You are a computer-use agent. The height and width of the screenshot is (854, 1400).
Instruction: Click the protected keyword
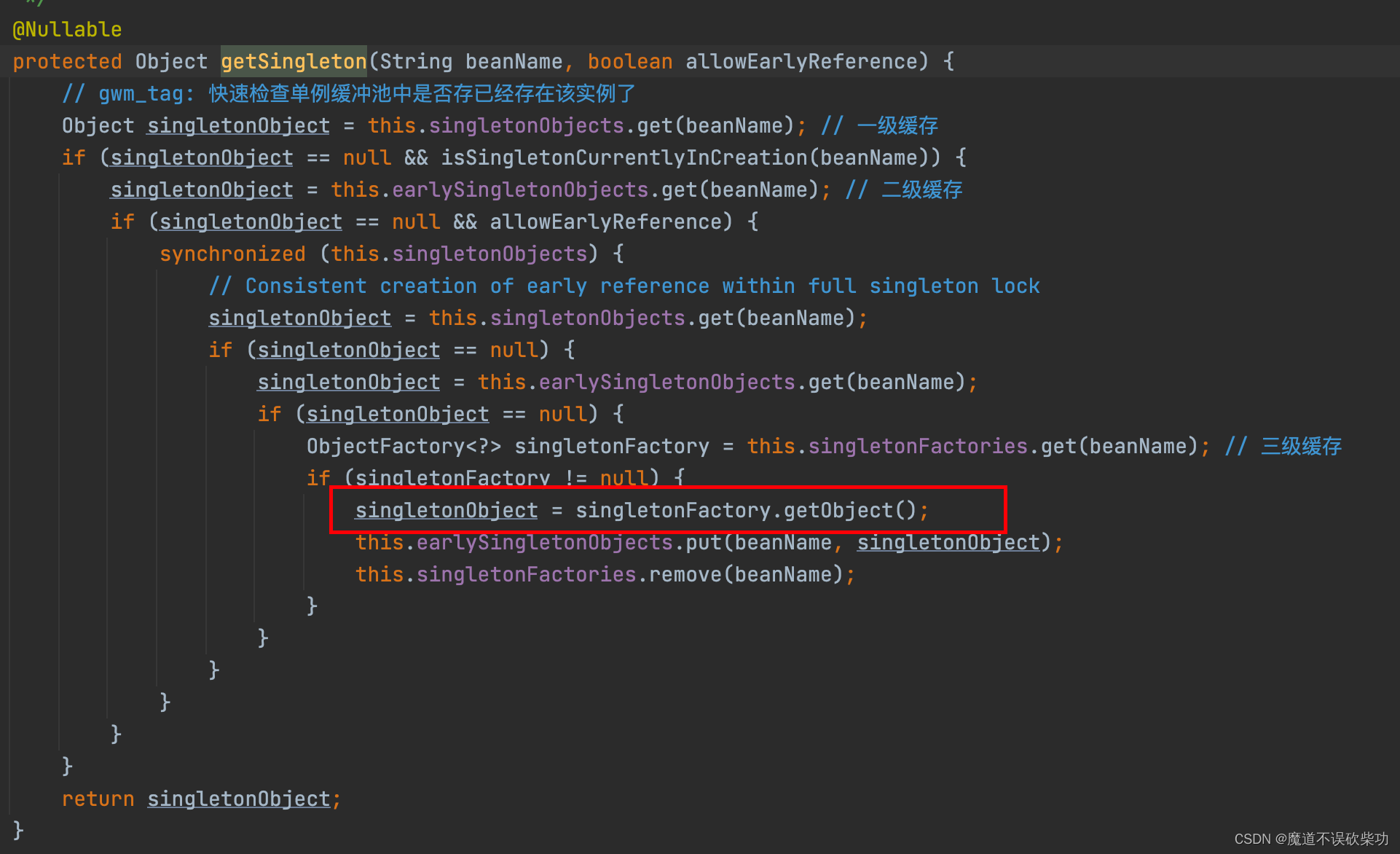click(67, 61)
